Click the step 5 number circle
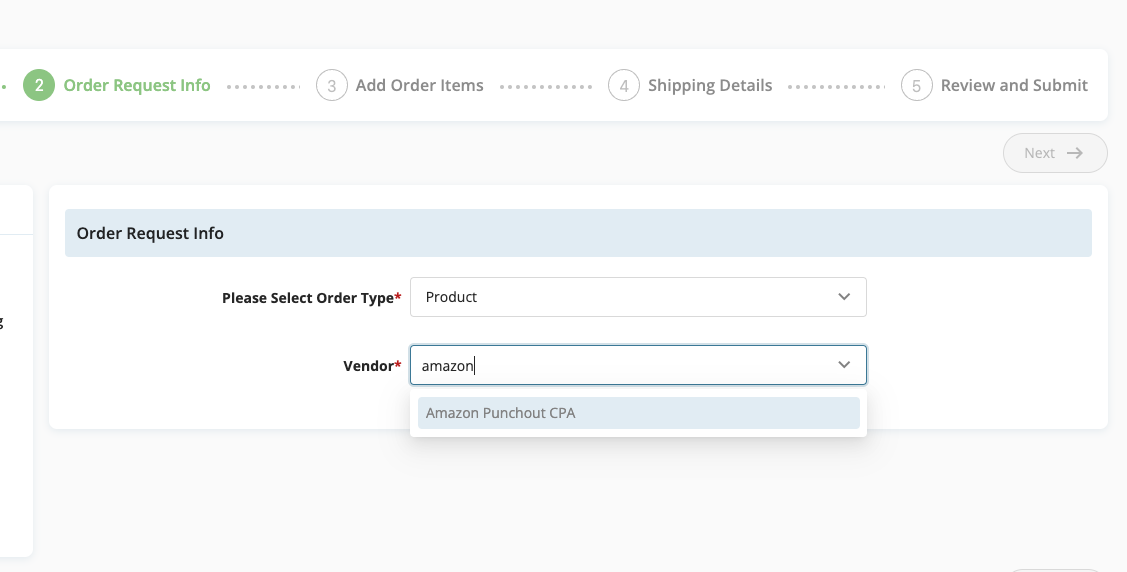The height and width of the screenshot is (572, 1127). pos(916,86)
